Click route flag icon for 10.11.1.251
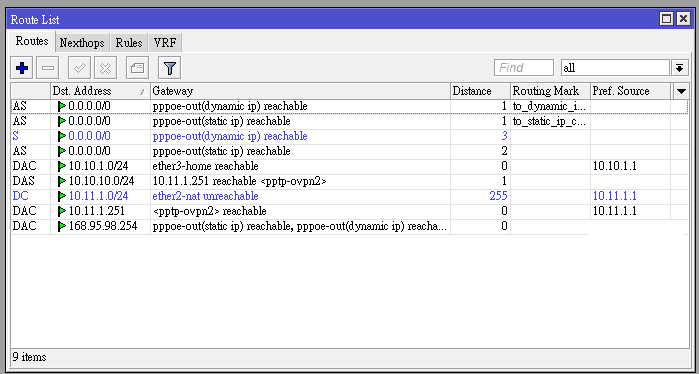 pyautogui.click(x=62, y=211)
